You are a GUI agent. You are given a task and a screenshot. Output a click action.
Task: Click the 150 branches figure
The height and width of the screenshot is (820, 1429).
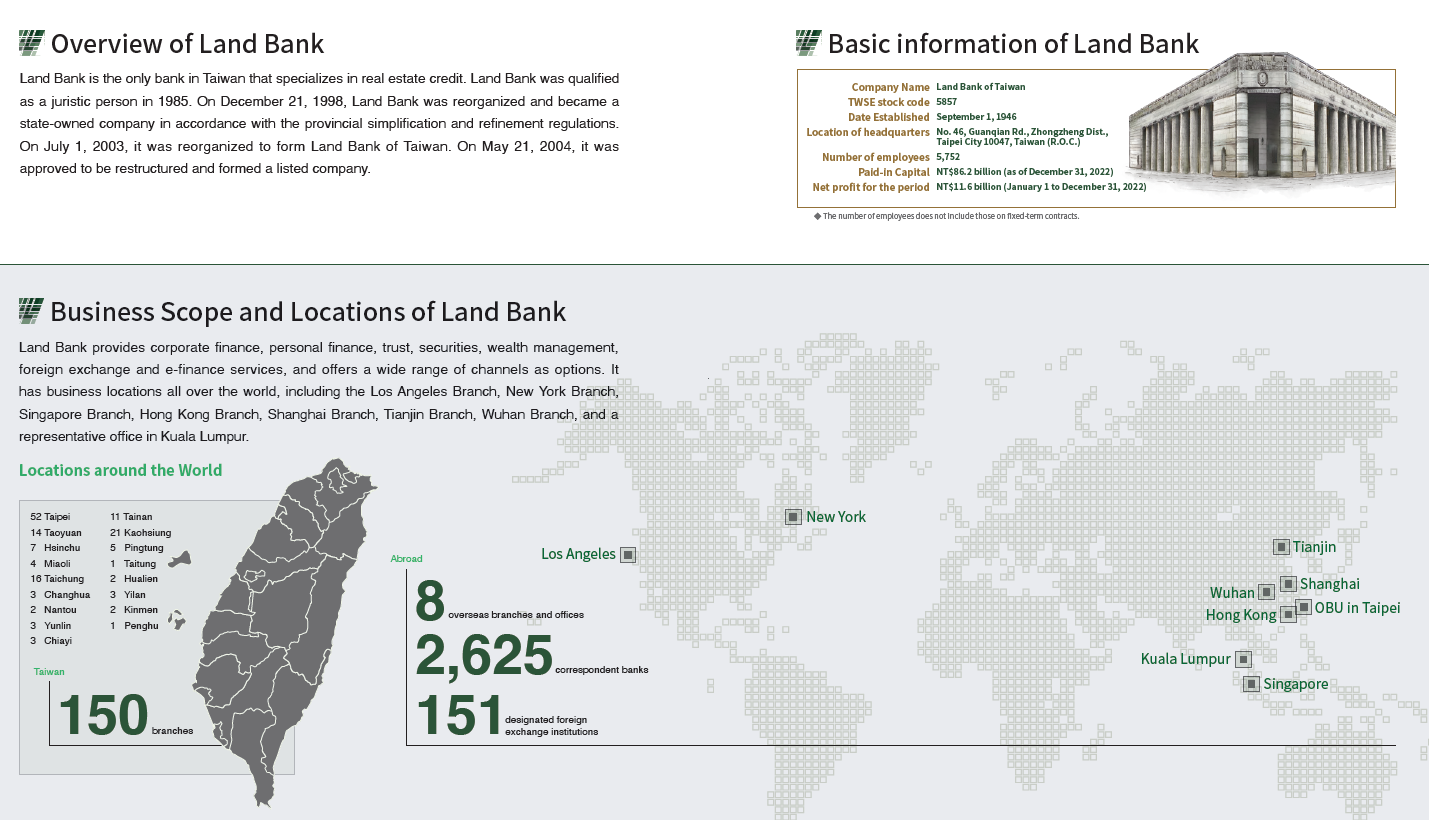click(104, 715)
